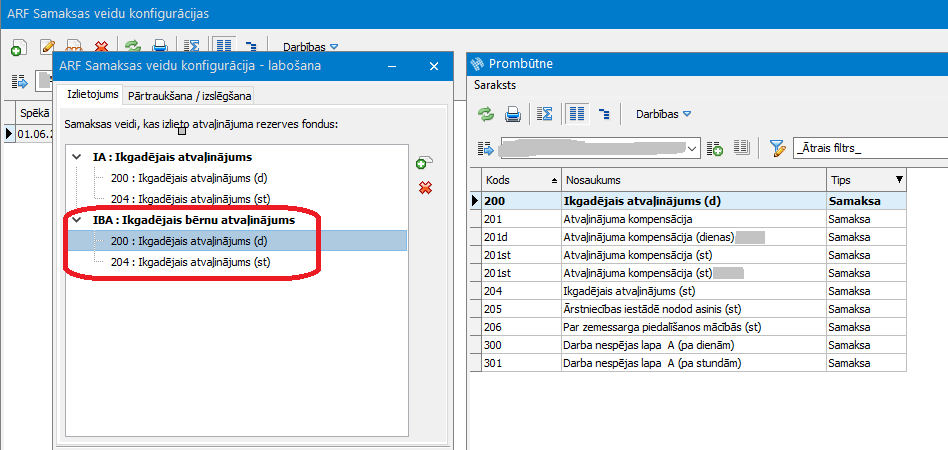
Task: Open the Tips column filter arrow
Action: pyautogui.click(x=899, y=179)
